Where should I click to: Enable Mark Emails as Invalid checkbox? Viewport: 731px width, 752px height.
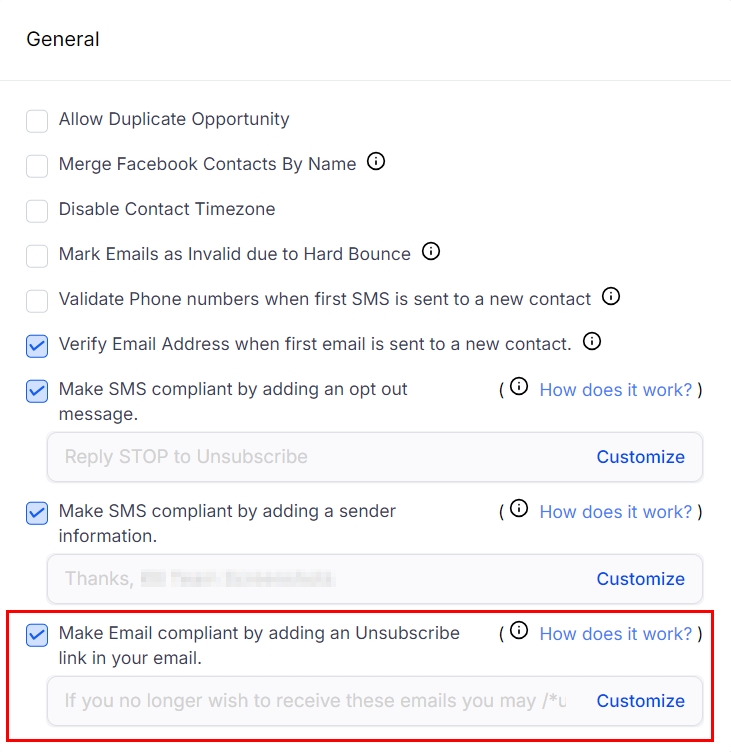tap(37, 256)
